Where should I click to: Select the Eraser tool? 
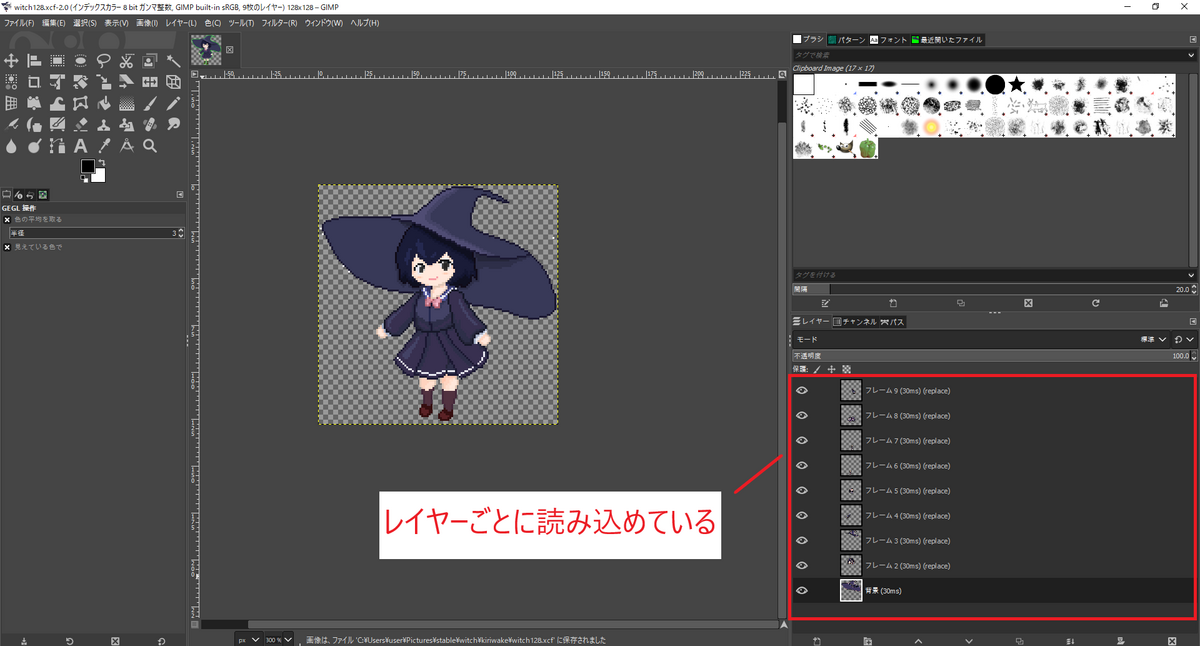pos(80,125)
